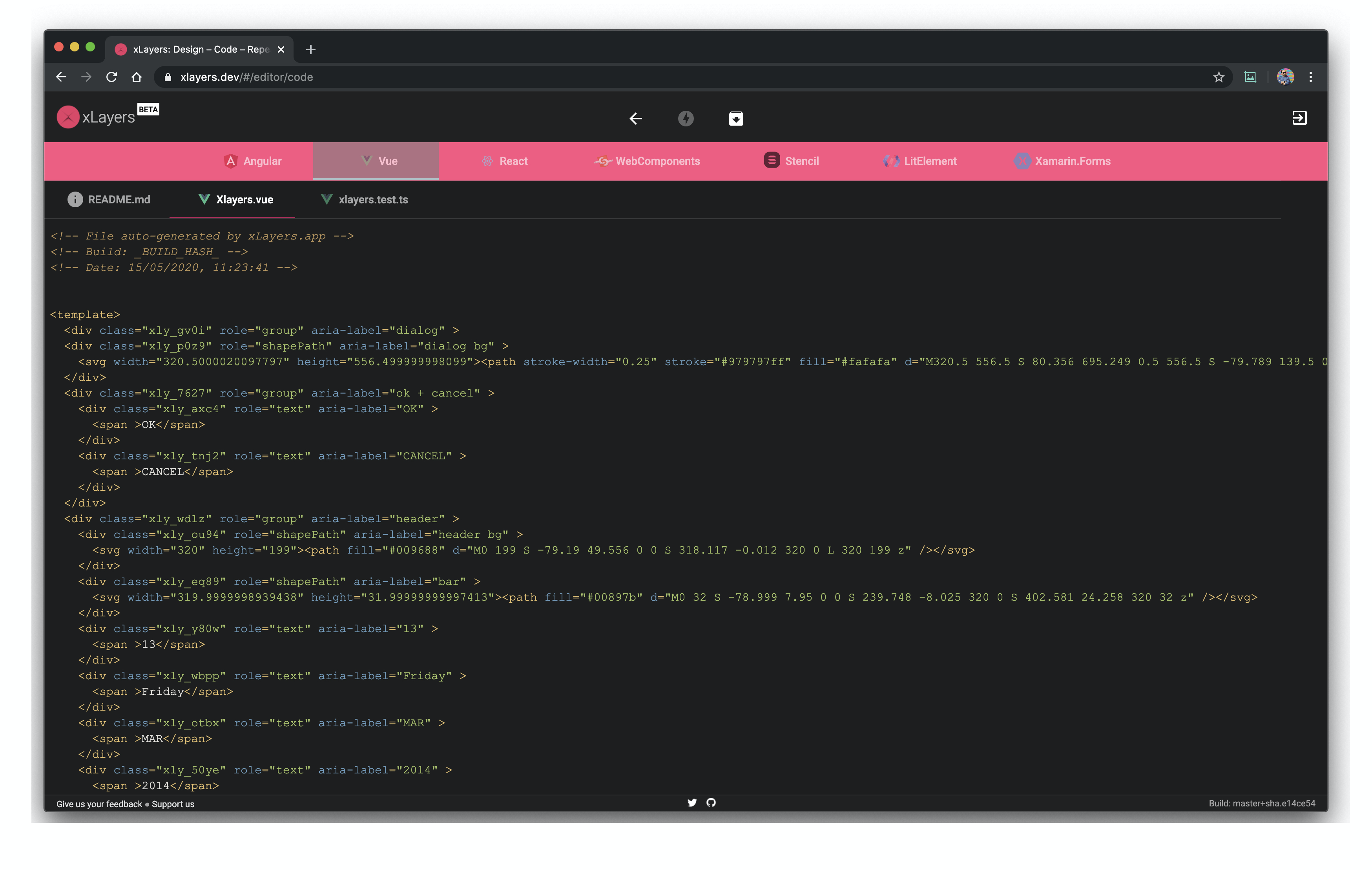Open the GitHub link in footer
The image size is (1372, 870).
(711, 803)
